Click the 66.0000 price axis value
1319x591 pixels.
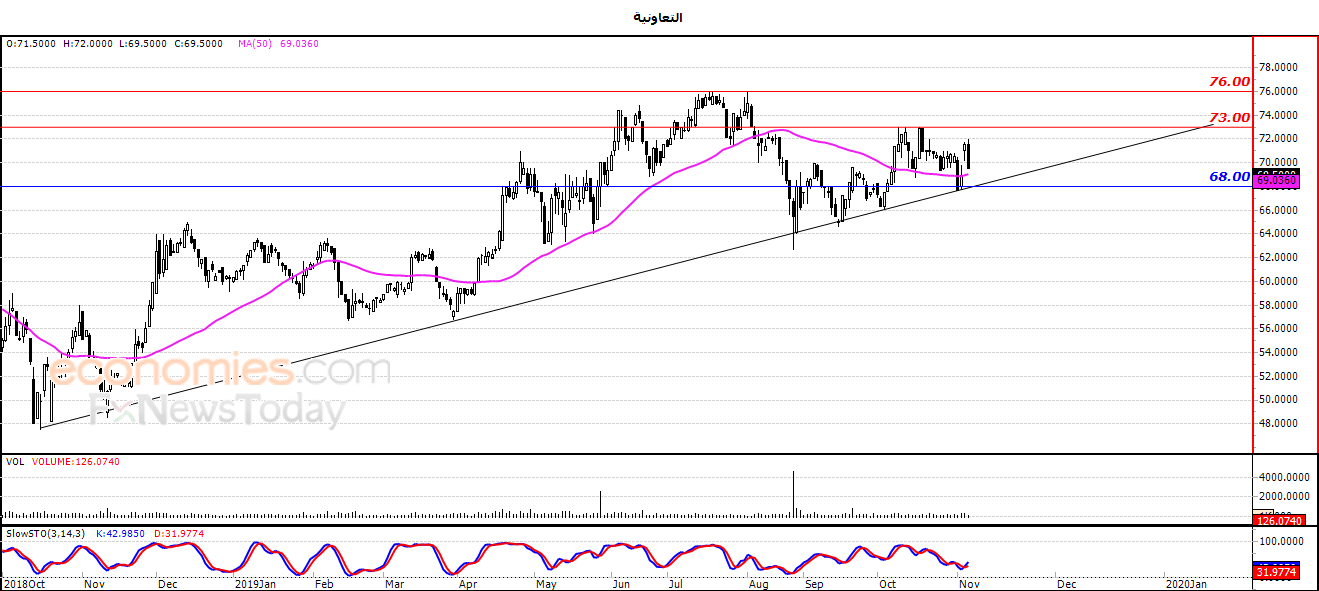[1279, 210]
